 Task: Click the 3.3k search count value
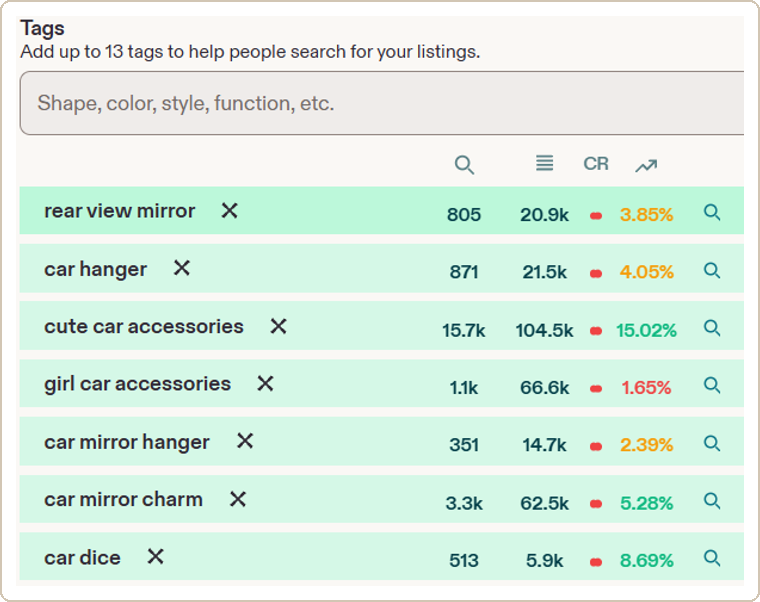pos(464,503)
